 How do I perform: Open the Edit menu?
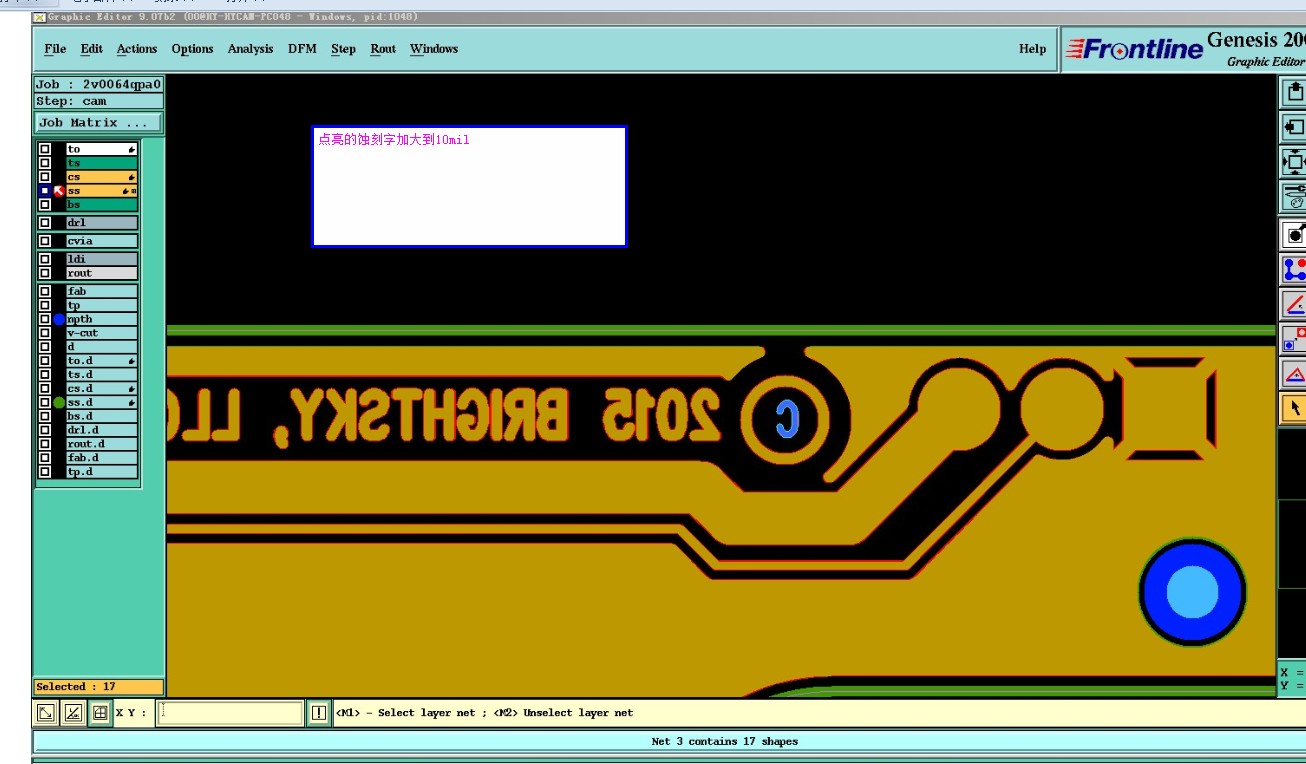[92, 49]
